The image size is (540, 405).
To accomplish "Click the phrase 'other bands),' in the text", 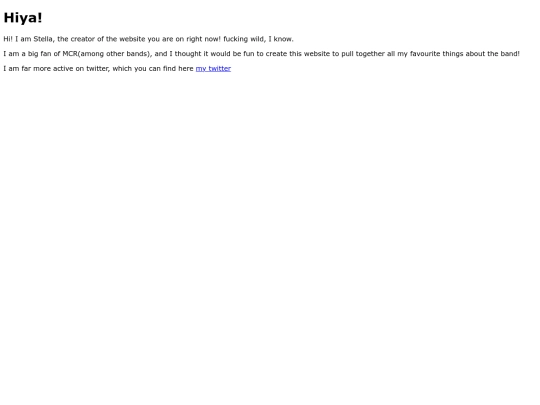I will point(129,54).
